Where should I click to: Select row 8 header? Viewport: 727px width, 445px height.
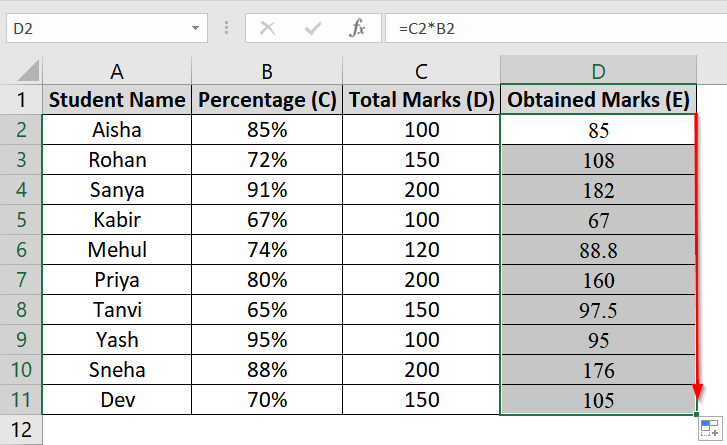pos(21,309)
